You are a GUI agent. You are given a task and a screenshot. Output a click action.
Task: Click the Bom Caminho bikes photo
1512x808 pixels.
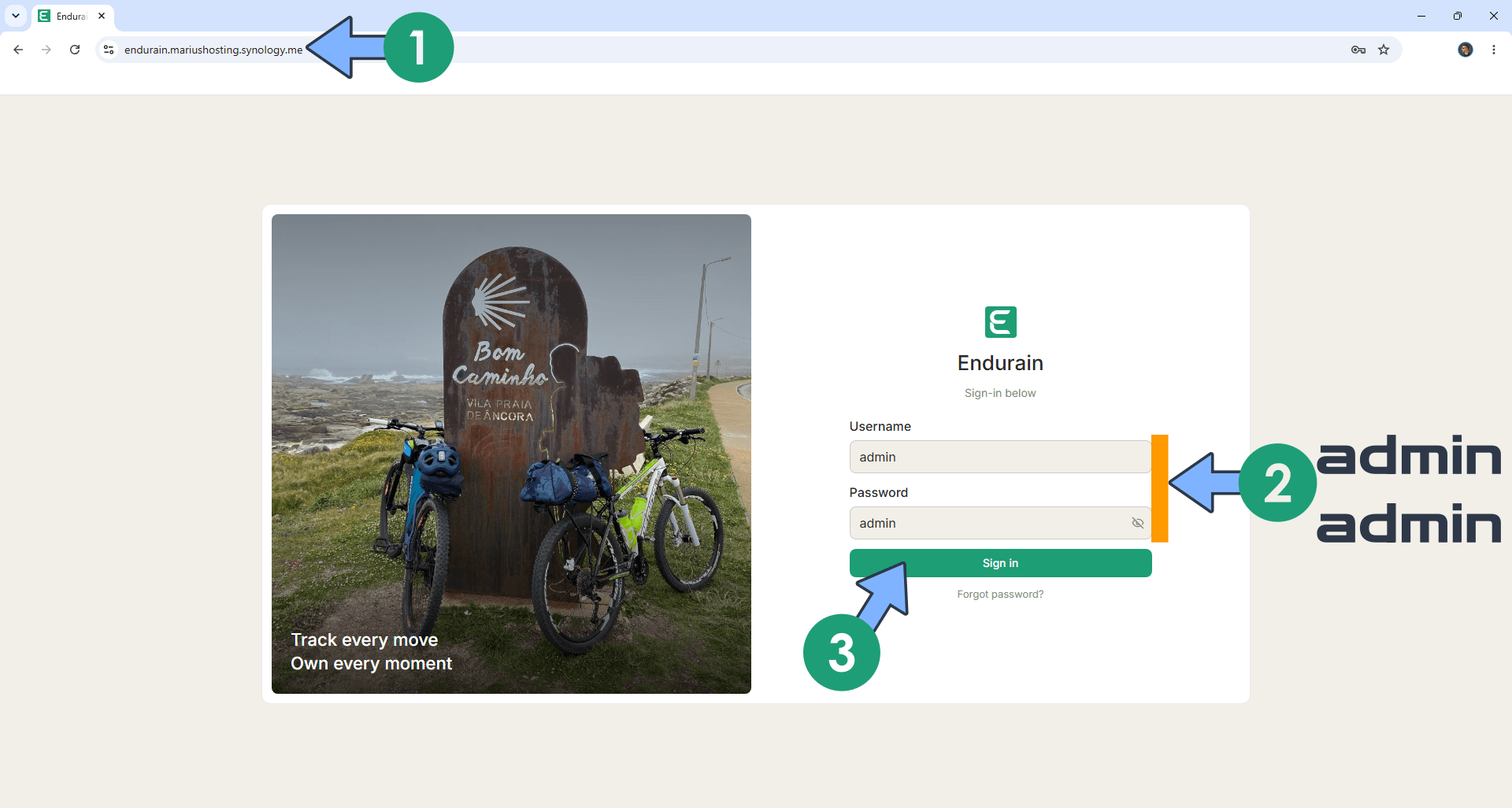click(511, 454)
